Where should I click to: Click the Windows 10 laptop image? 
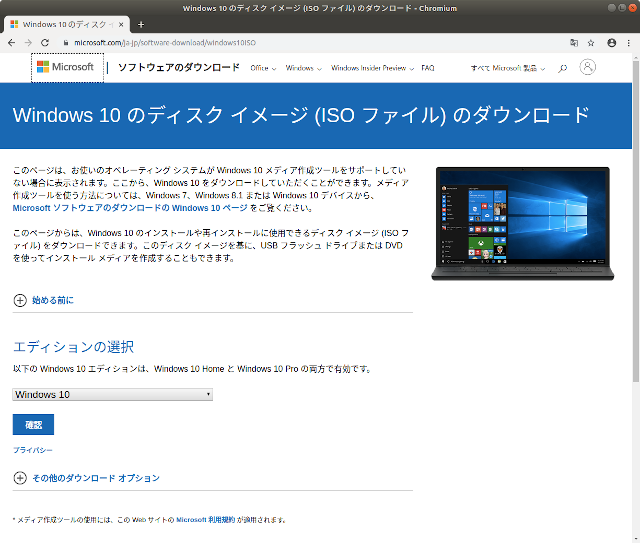pos(522,223)
